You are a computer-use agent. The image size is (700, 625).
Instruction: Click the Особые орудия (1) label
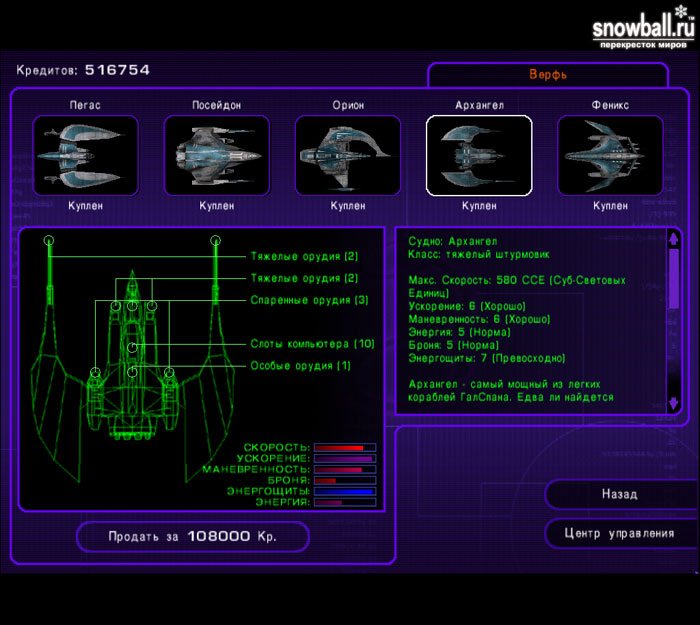click(300, 366)
